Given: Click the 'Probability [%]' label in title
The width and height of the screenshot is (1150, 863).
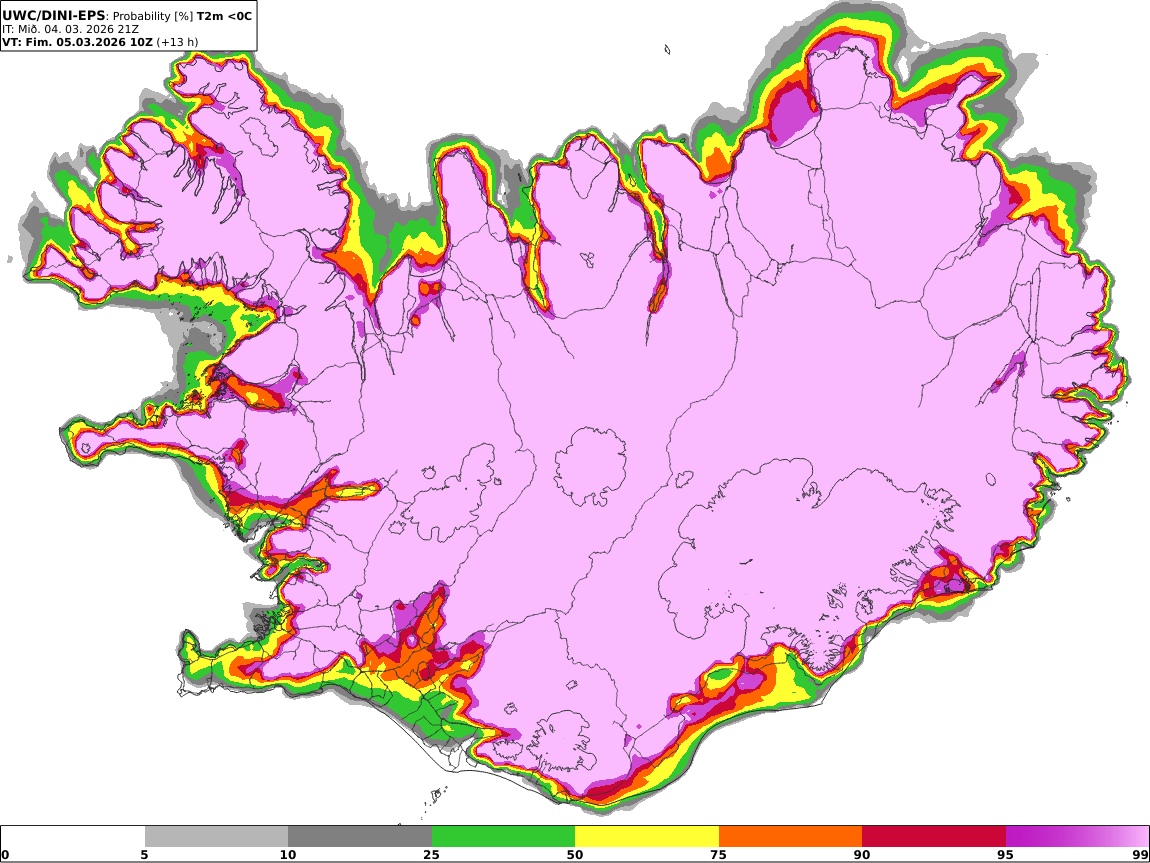Looking at the screenshot, I should coord(153,15).
